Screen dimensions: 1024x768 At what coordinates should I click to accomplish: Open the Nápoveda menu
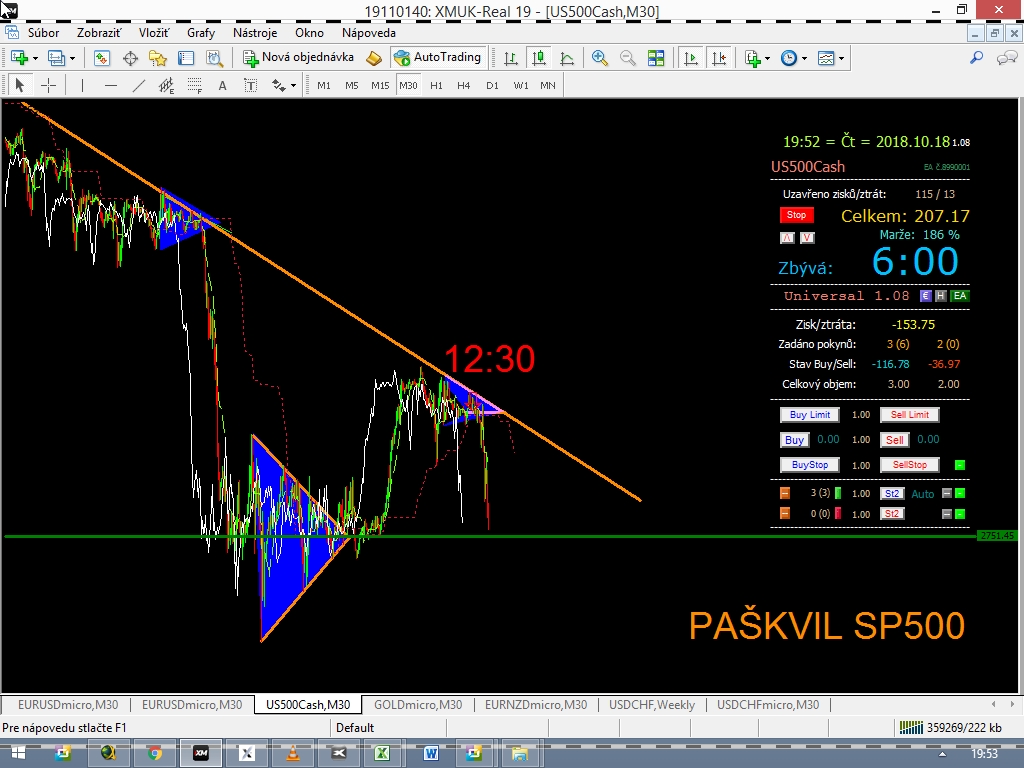(x=369, y=33)
